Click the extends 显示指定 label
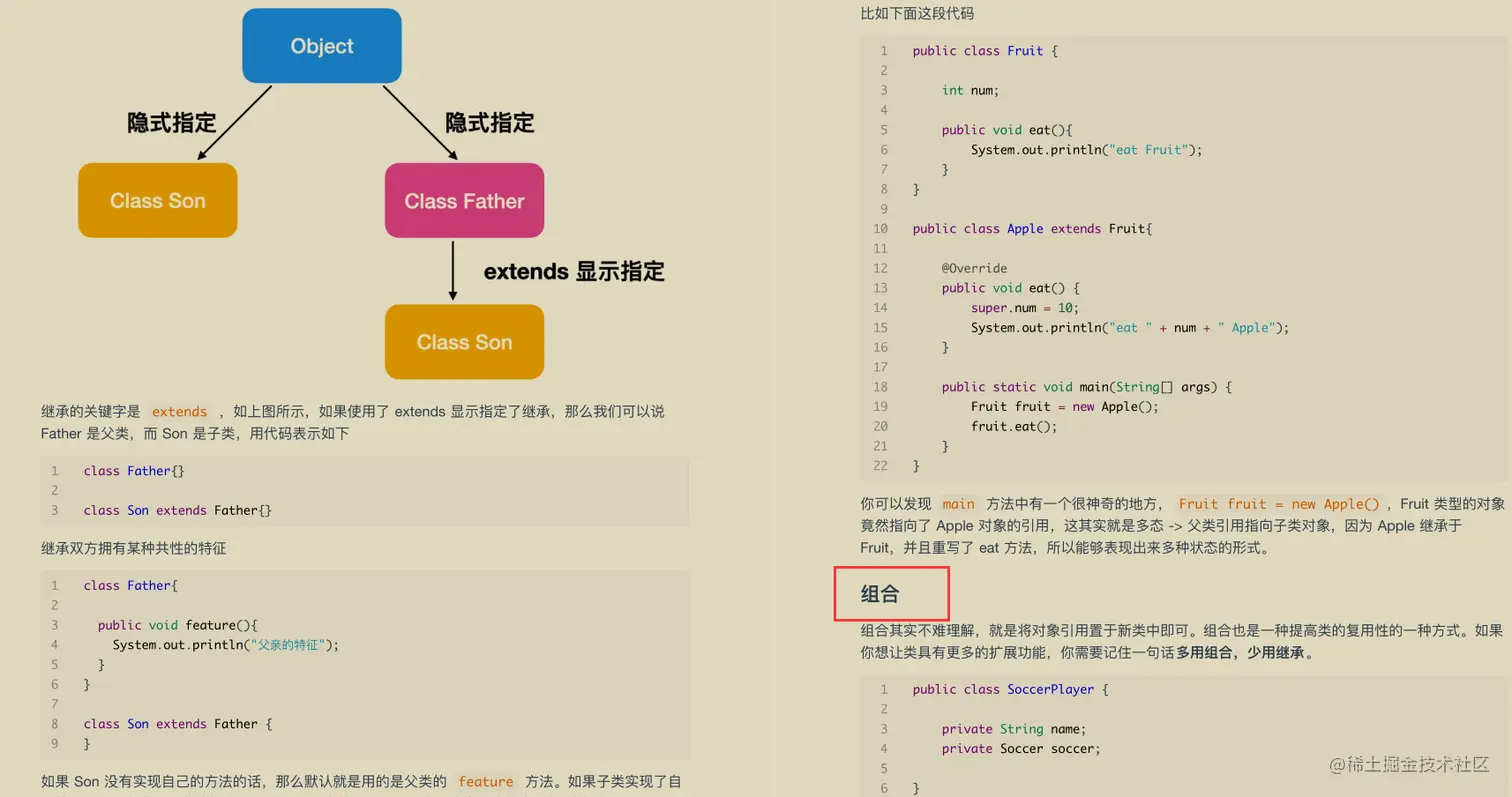Viewport: 1512px width, 797px height. pos(572,270)
